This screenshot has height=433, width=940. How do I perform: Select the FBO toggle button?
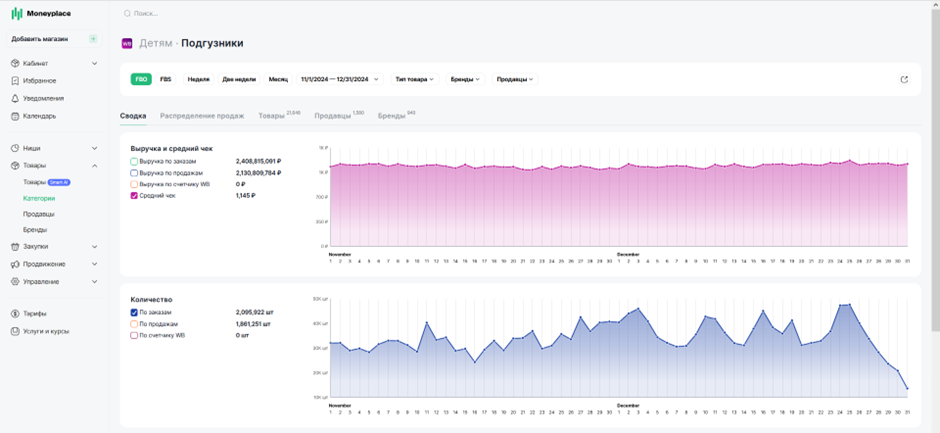141,79
